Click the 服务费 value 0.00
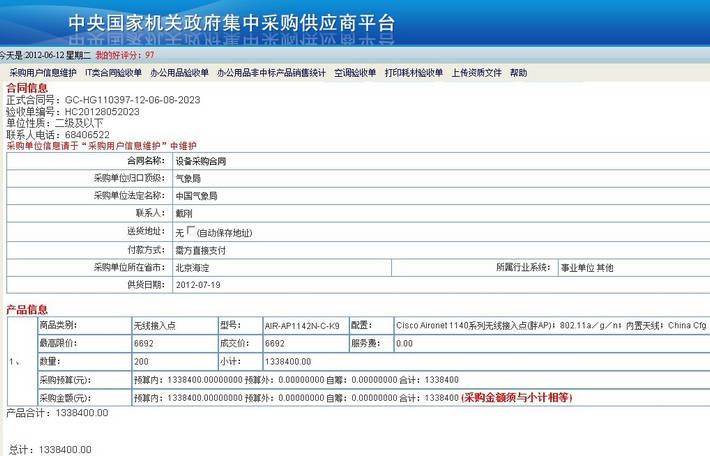Screen dimensions: 710x456 pos(404,343)
